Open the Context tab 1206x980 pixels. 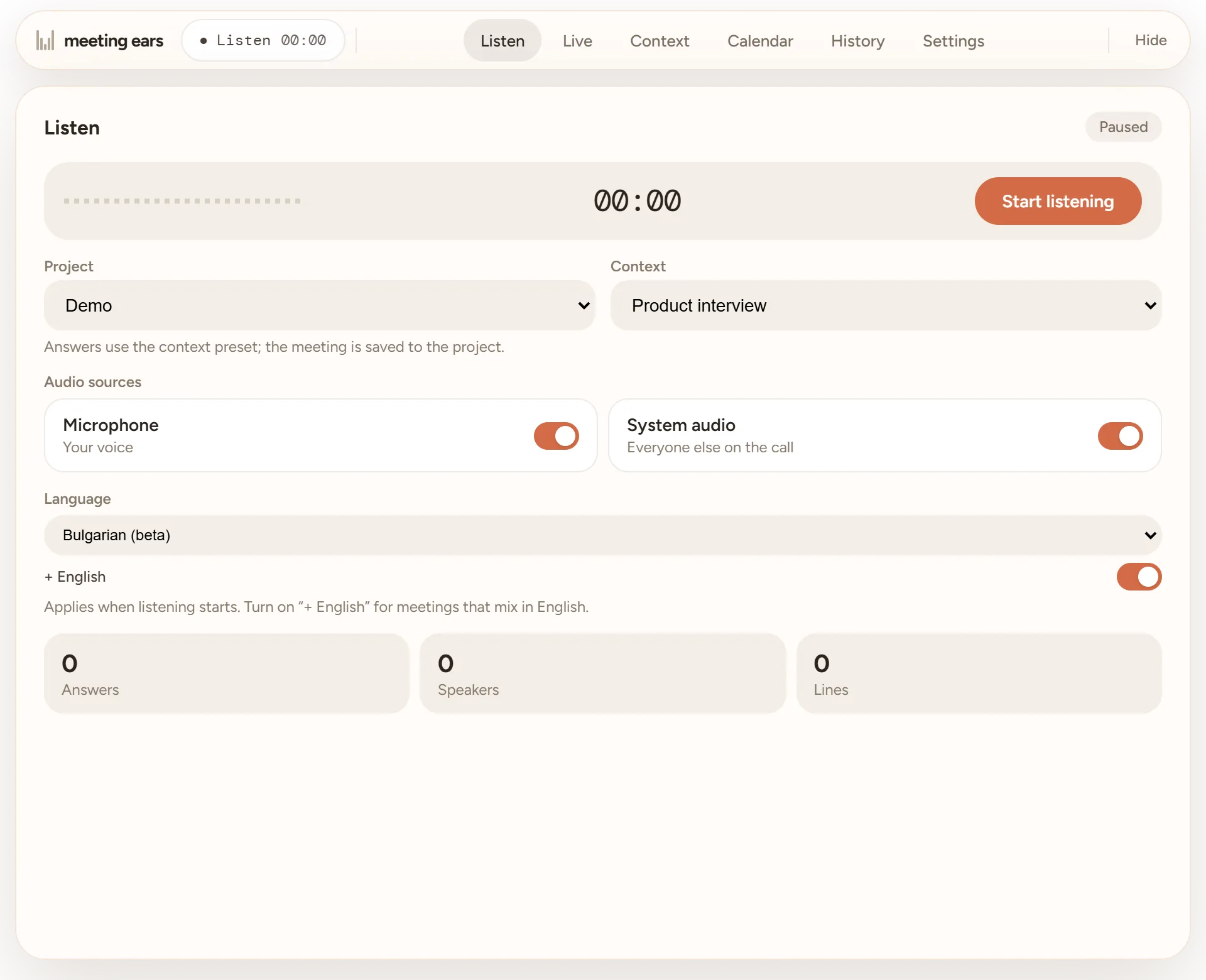[660, 41]
